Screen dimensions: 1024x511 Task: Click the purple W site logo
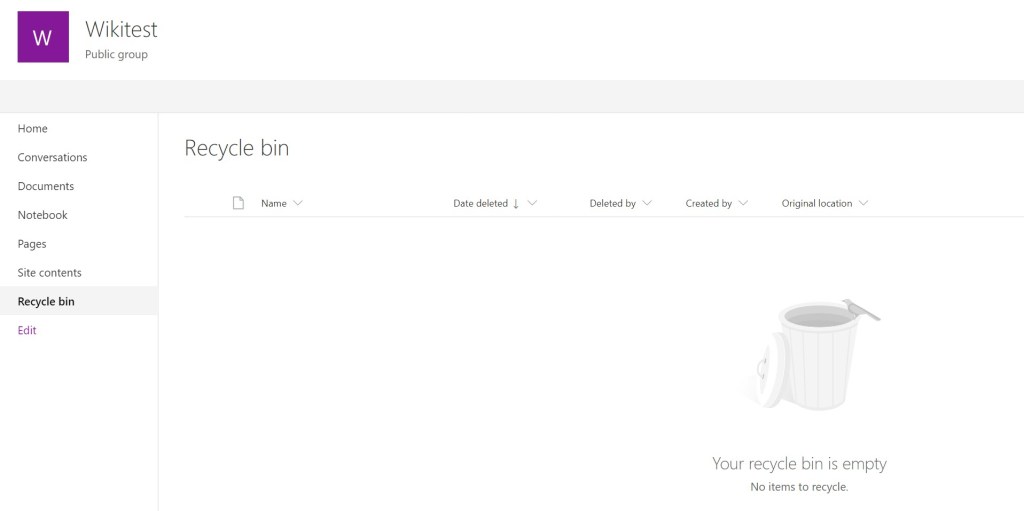[43, 37]
